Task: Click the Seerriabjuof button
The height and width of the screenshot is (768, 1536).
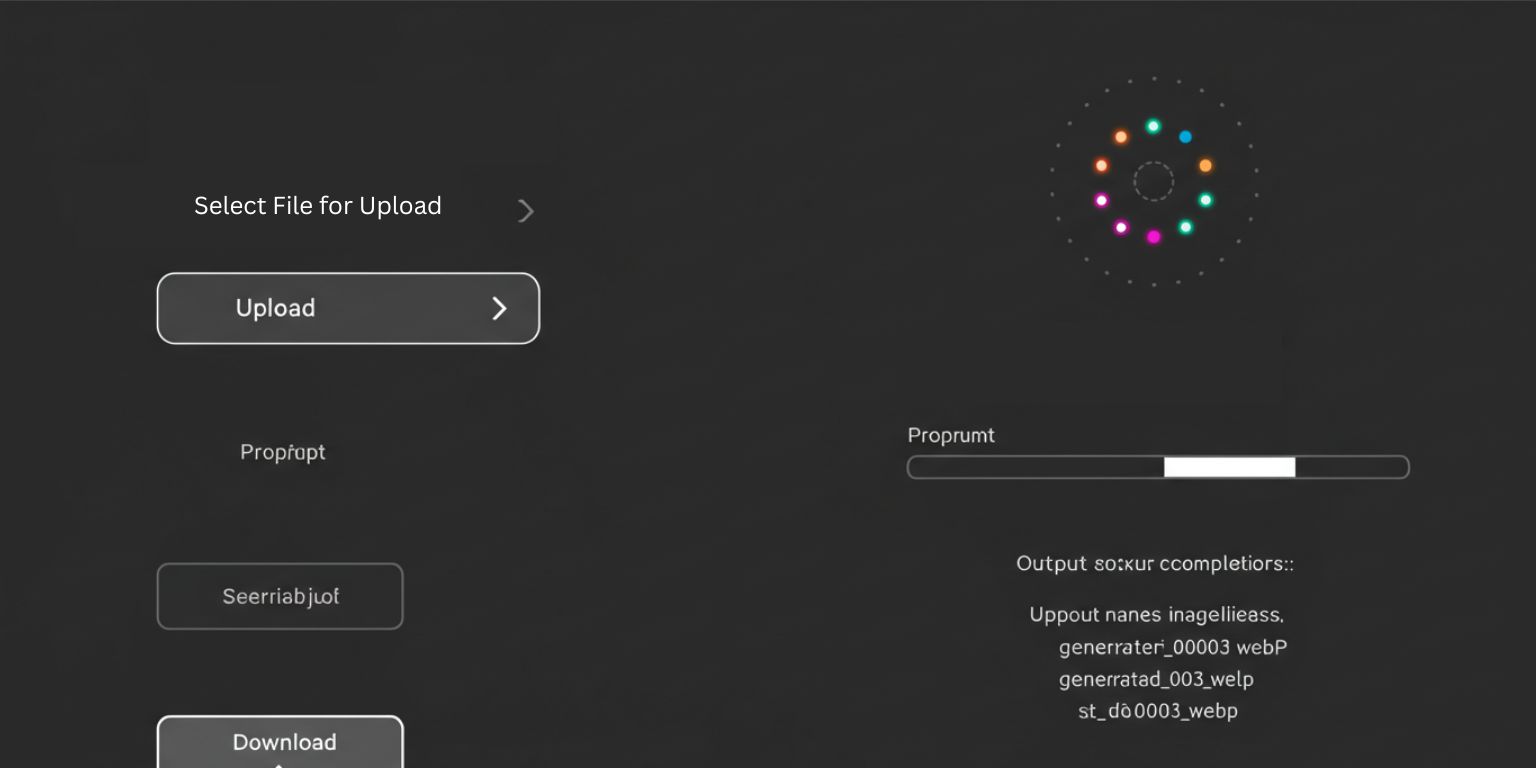Action: pyautogui.click(x=280, y=596)
